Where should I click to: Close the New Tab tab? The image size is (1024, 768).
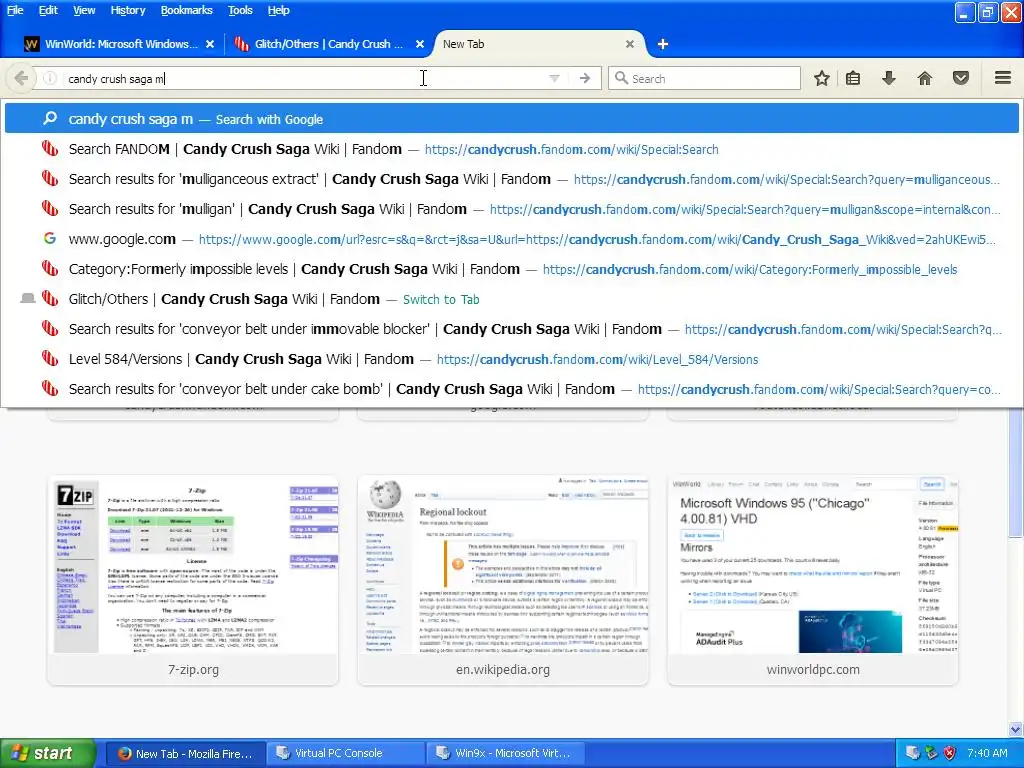click(x=630, y=44)
